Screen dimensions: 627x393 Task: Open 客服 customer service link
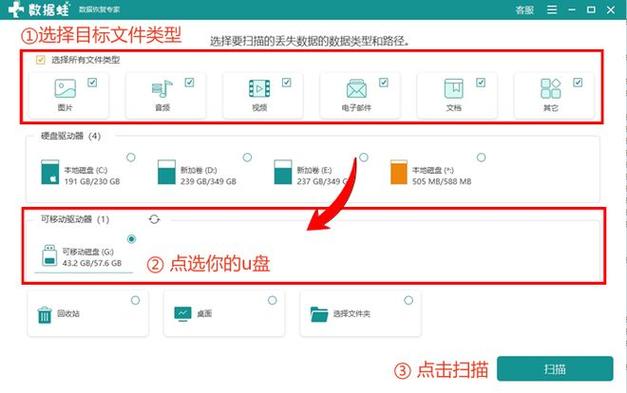[x=525, y=10]
